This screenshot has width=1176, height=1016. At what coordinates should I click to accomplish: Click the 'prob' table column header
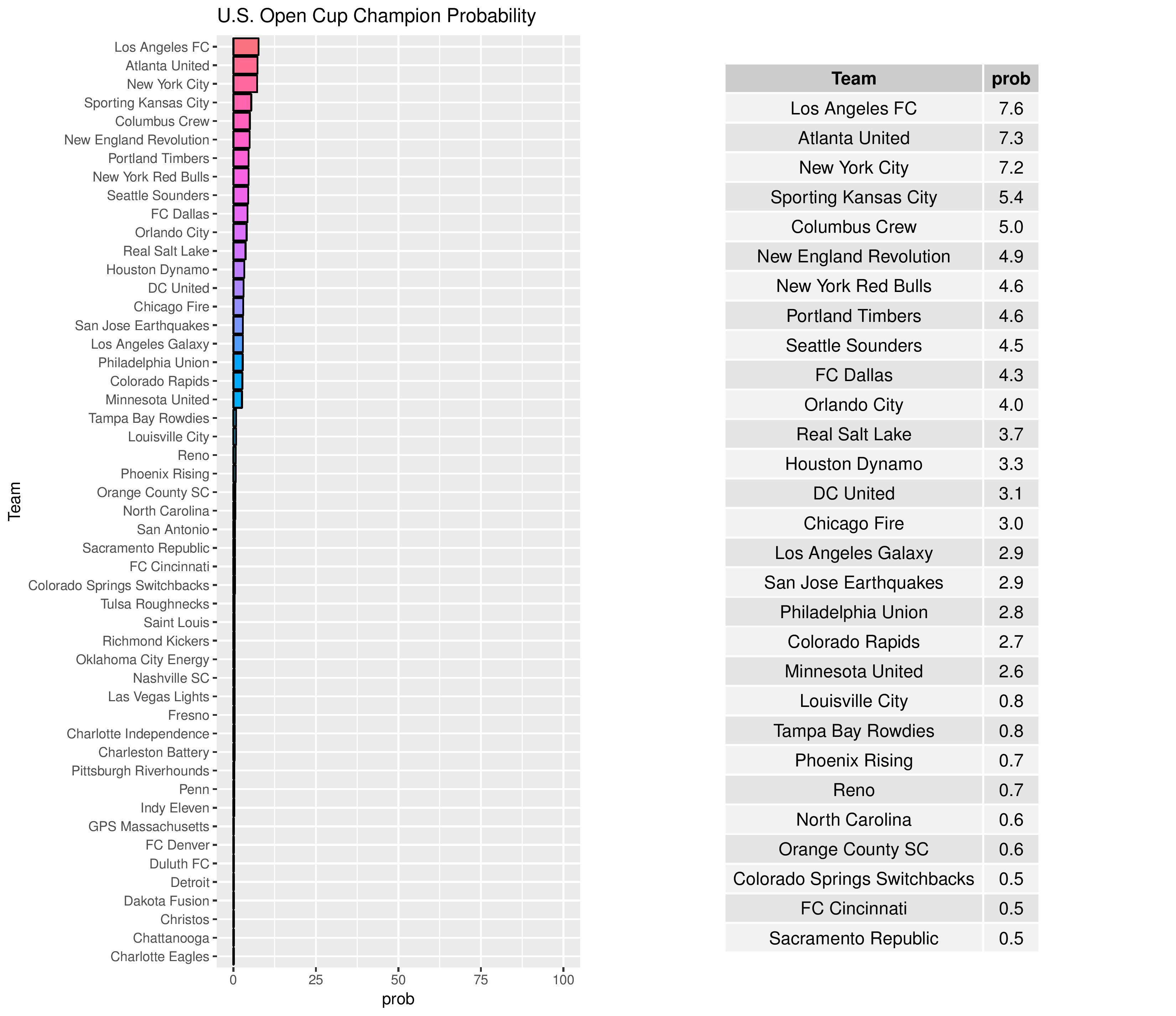tap(1010, 78)
